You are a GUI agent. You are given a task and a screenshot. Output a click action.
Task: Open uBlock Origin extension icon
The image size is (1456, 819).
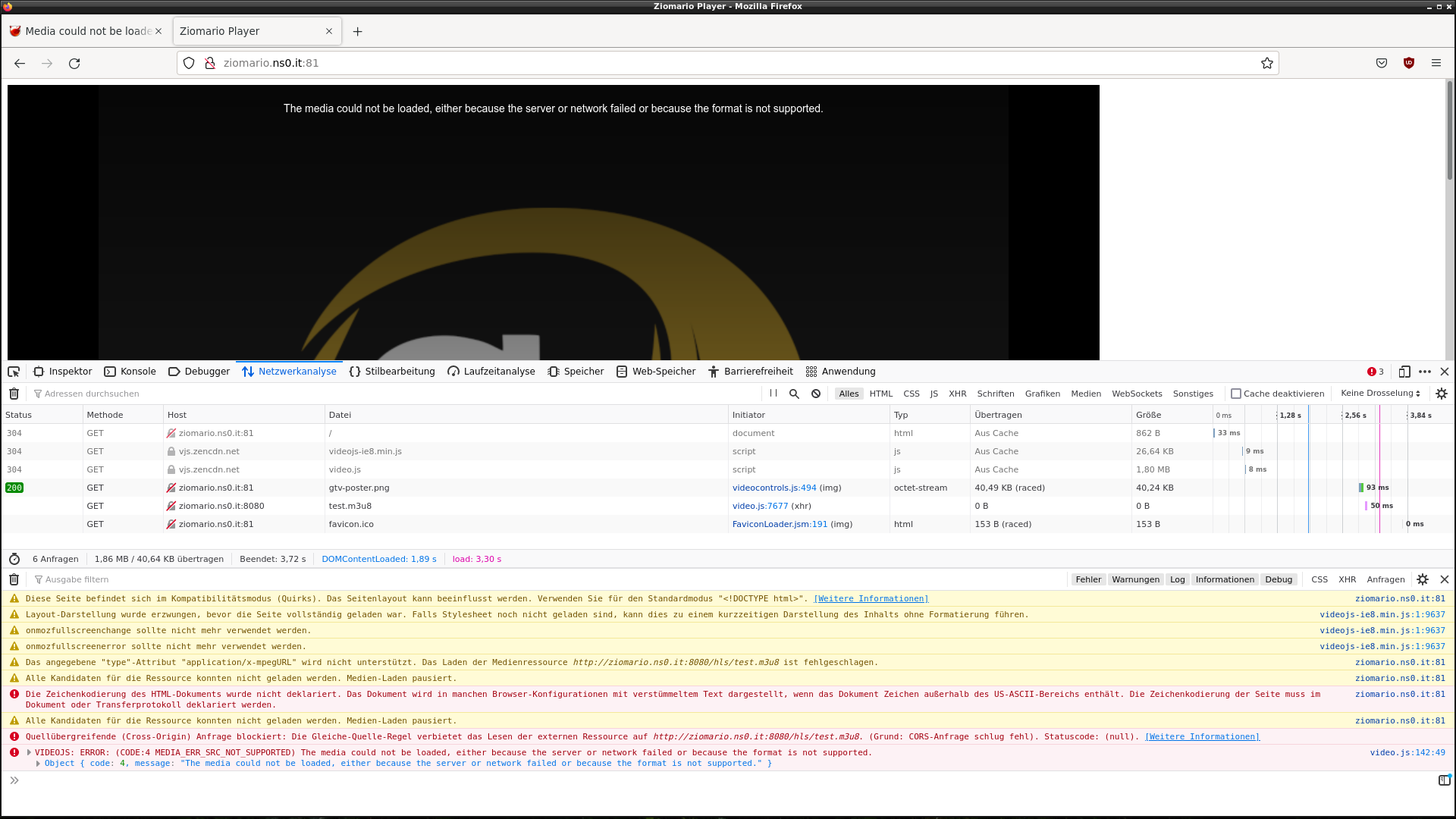pyautogui.click(x=1409, y=63)
